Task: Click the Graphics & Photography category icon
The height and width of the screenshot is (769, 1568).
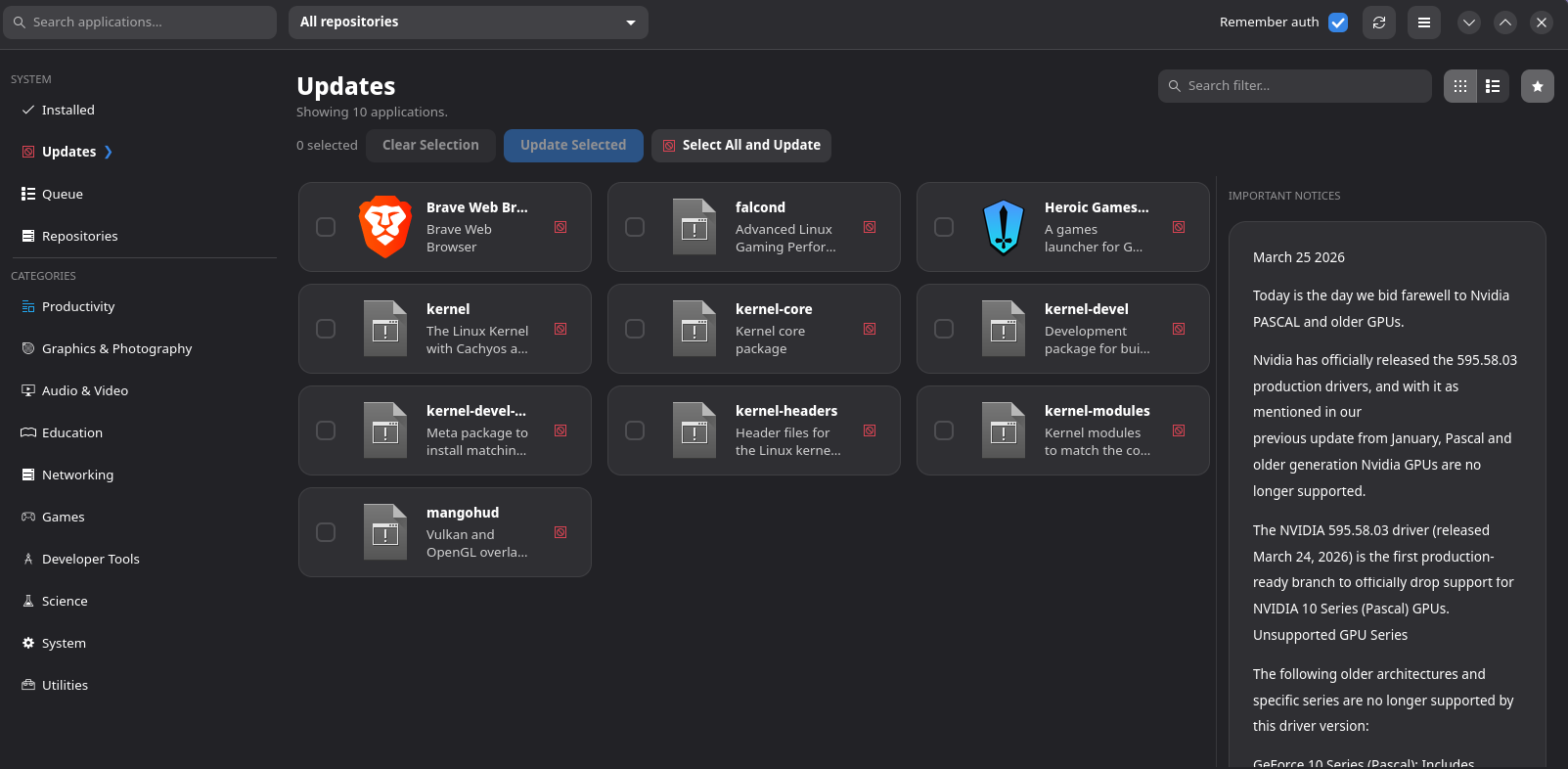Action: click(28, 348)
